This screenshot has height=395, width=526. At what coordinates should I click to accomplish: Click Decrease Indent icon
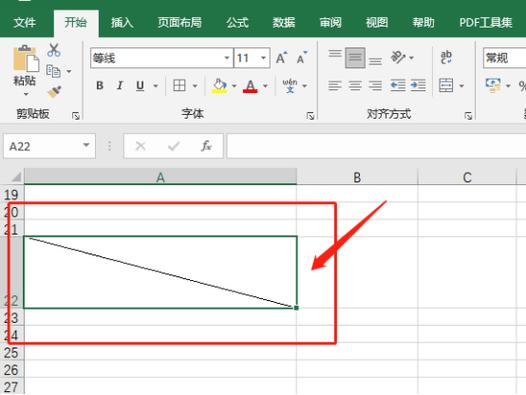[398, 85]
